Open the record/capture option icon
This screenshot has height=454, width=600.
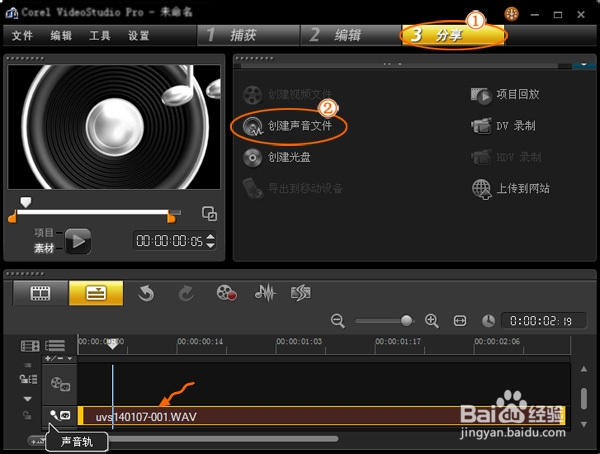(x=227, y=293)
